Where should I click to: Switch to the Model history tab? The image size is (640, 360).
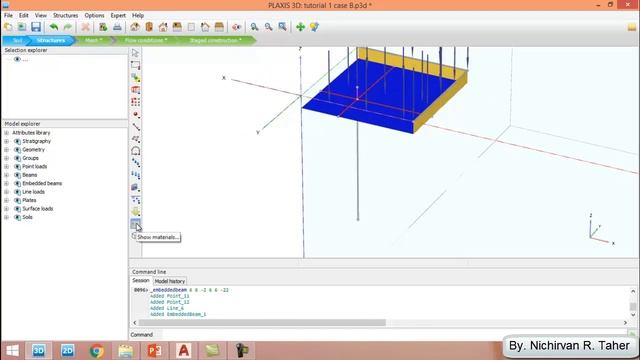(169, 281)
